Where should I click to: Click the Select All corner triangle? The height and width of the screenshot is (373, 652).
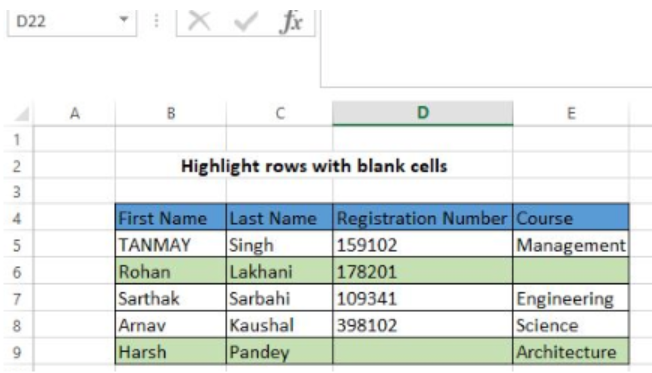click(x=22, y=114)
